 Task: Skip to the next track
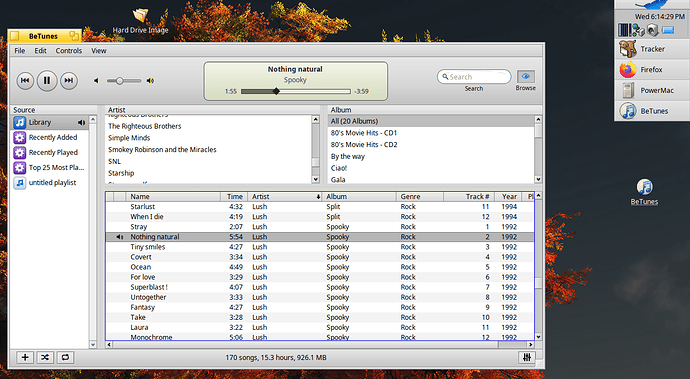(x=69, y=81)
